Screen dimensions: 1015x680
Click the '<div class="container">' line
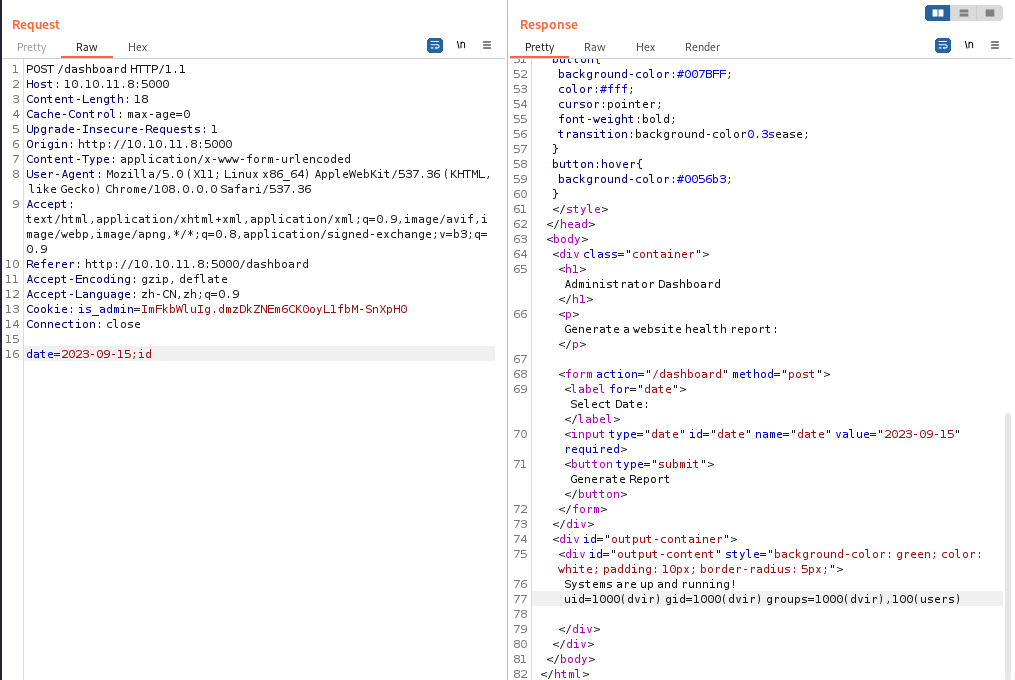coord(630,254)
